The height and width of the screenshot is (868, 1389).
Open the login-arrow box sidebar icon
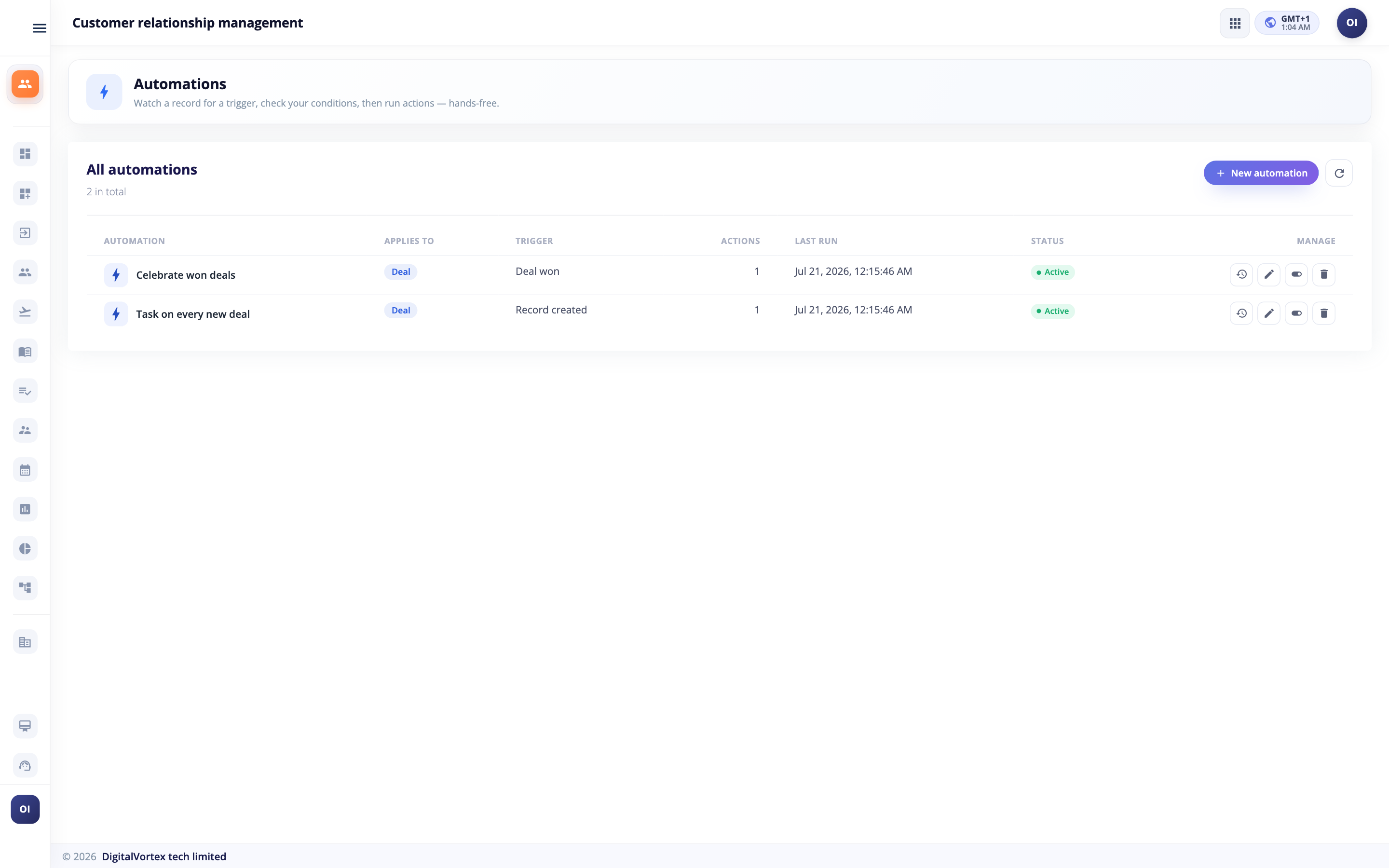point(25,232)
